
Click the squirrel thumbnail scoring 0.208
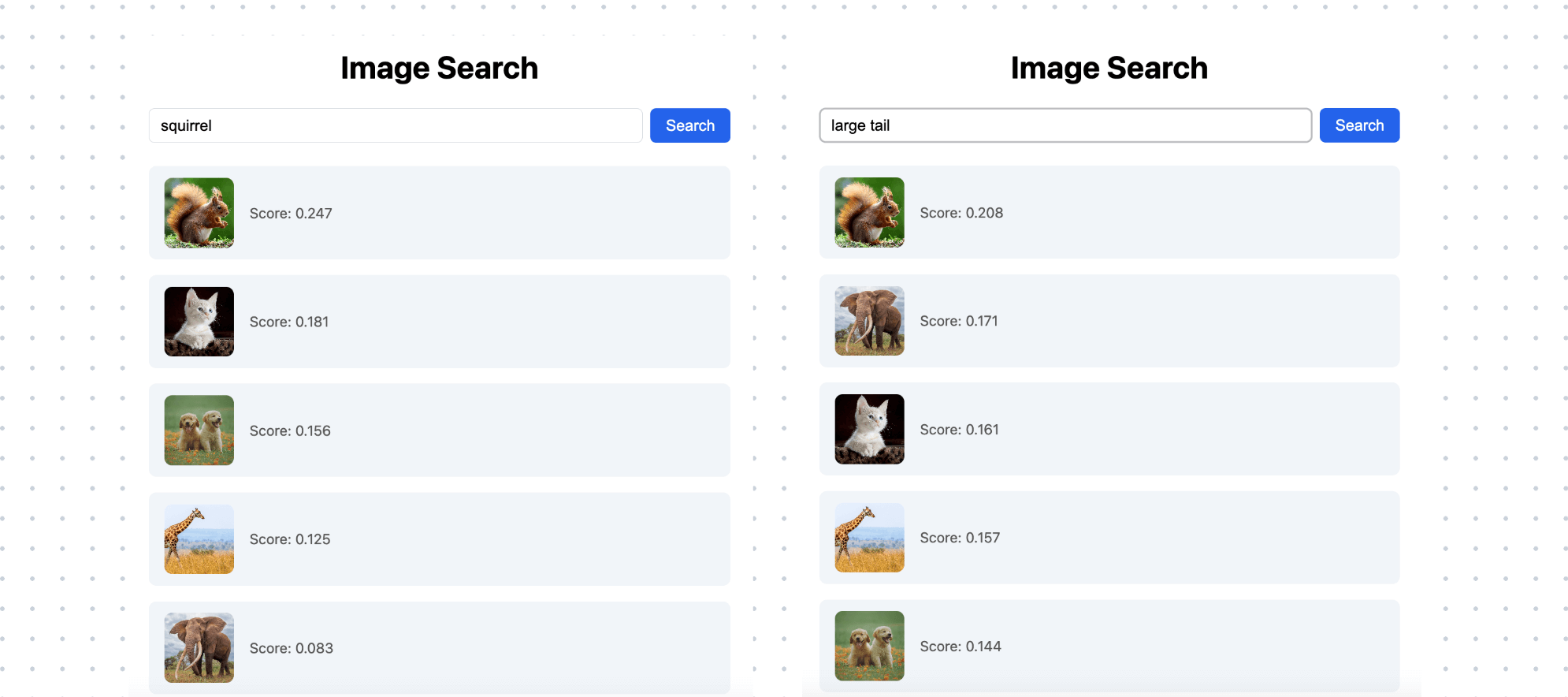pyautogui.click(x=868, y=212)
